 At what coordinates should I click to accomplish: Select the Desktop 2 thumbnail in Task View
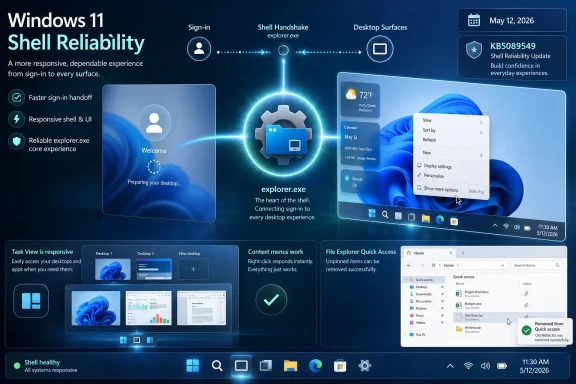point(154,269)
